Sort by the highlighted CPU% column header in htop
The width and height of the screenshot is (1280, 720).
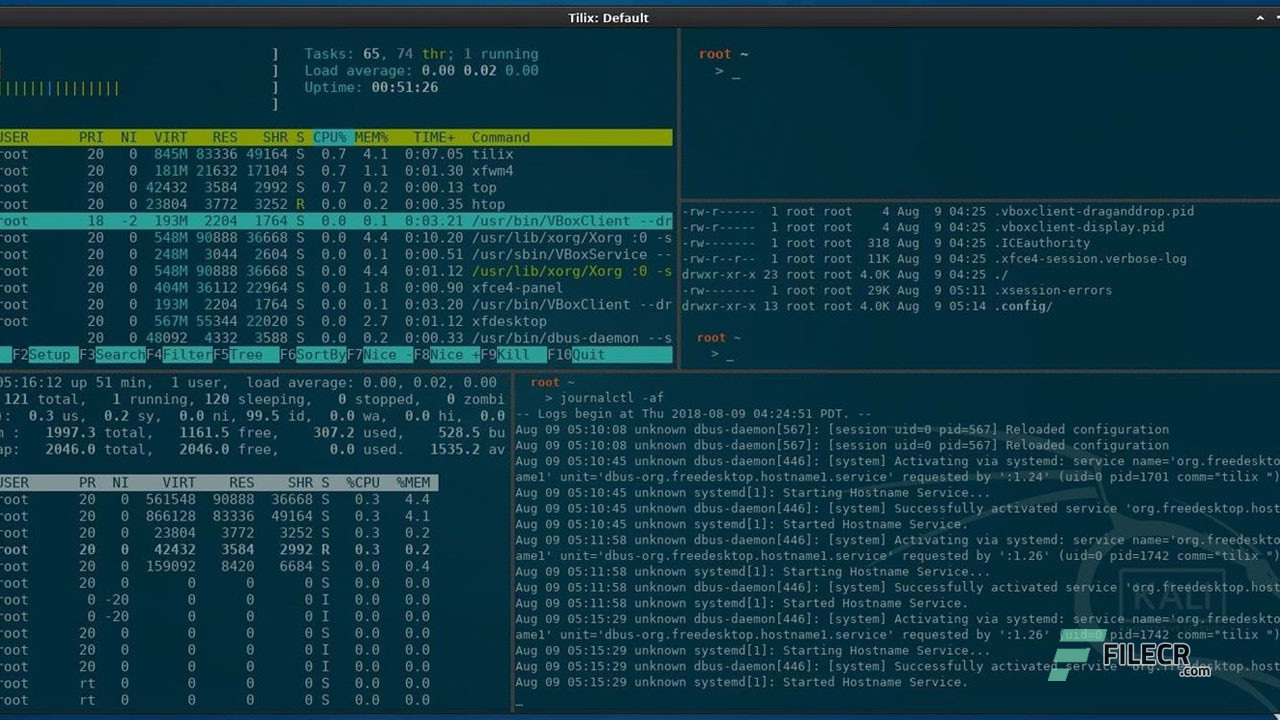[330, 138]
